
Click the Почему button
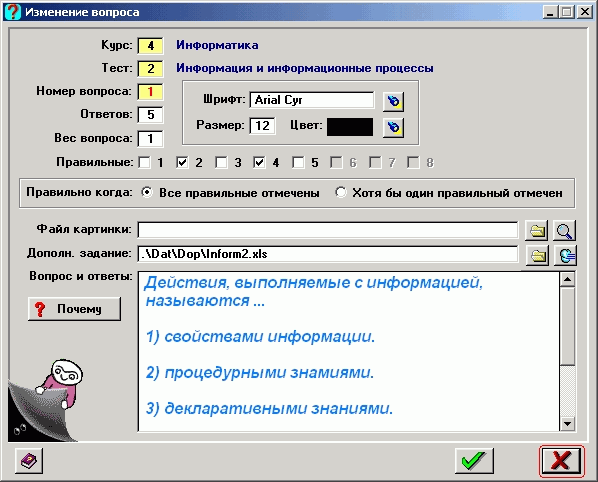(x=74, y=309)
